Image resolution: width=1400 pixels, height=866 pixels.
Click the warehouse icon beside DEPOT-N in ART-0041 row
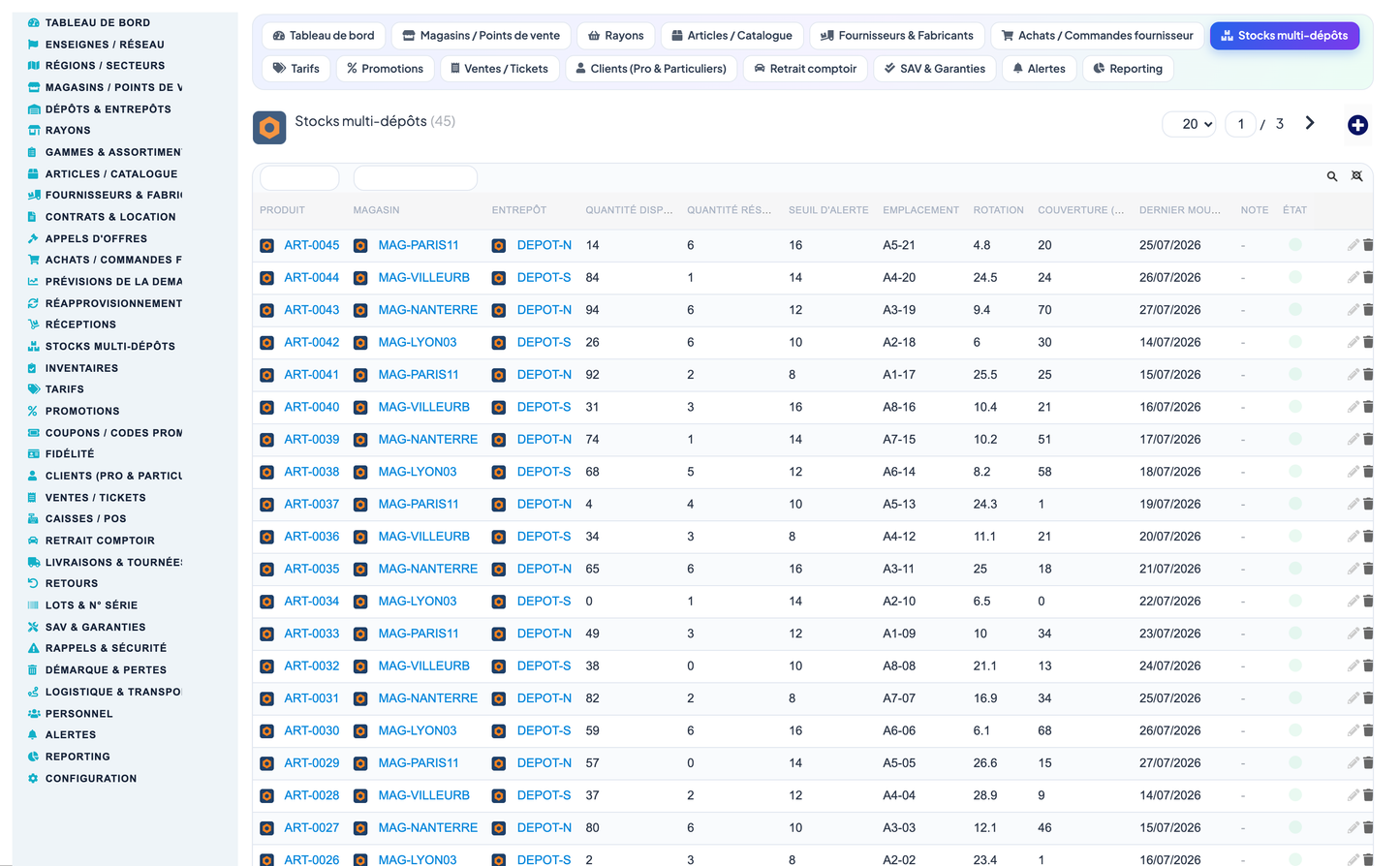pos(499,375)
